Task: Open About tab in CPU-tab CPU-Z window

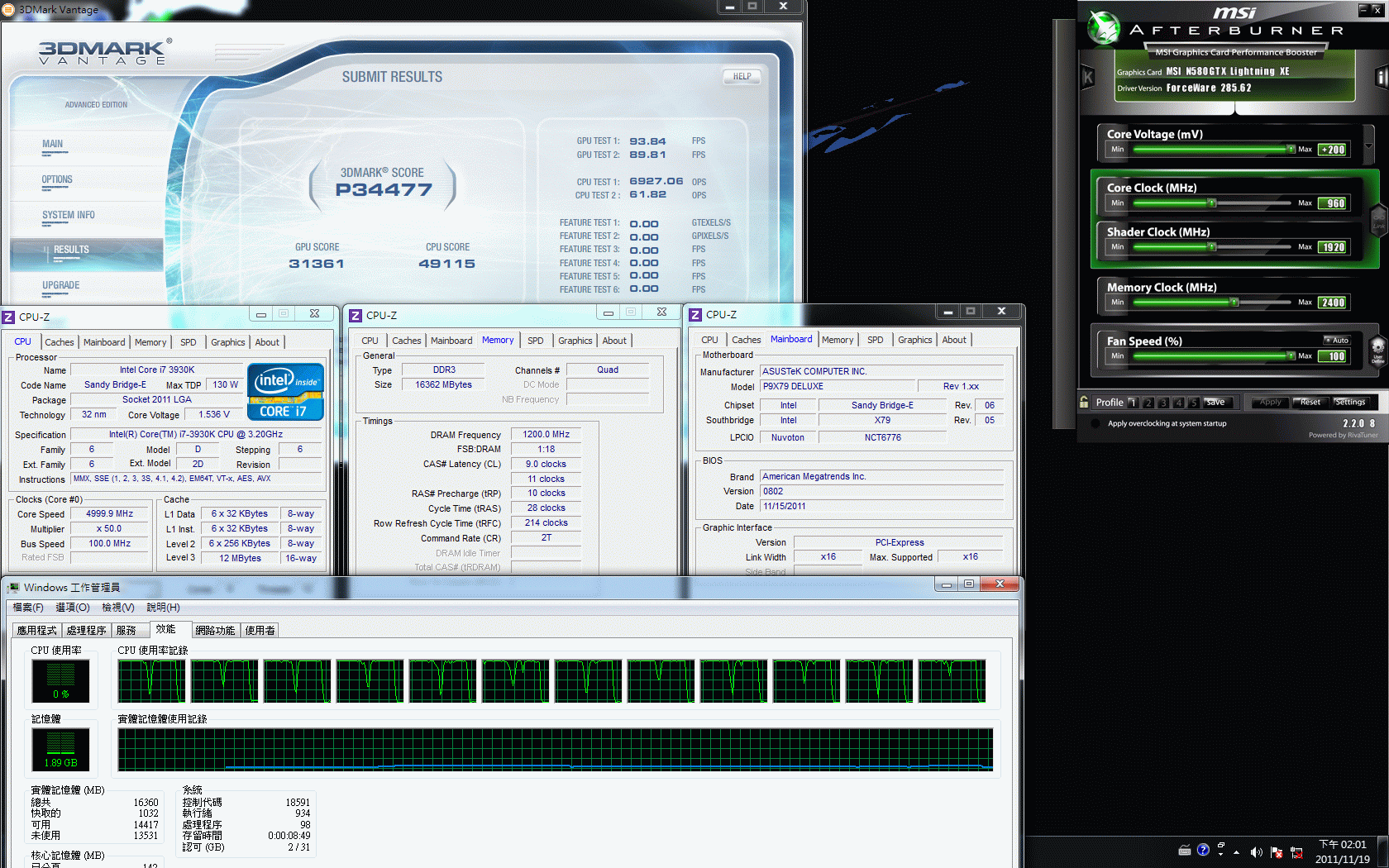Action: click(x=267, y=342)
